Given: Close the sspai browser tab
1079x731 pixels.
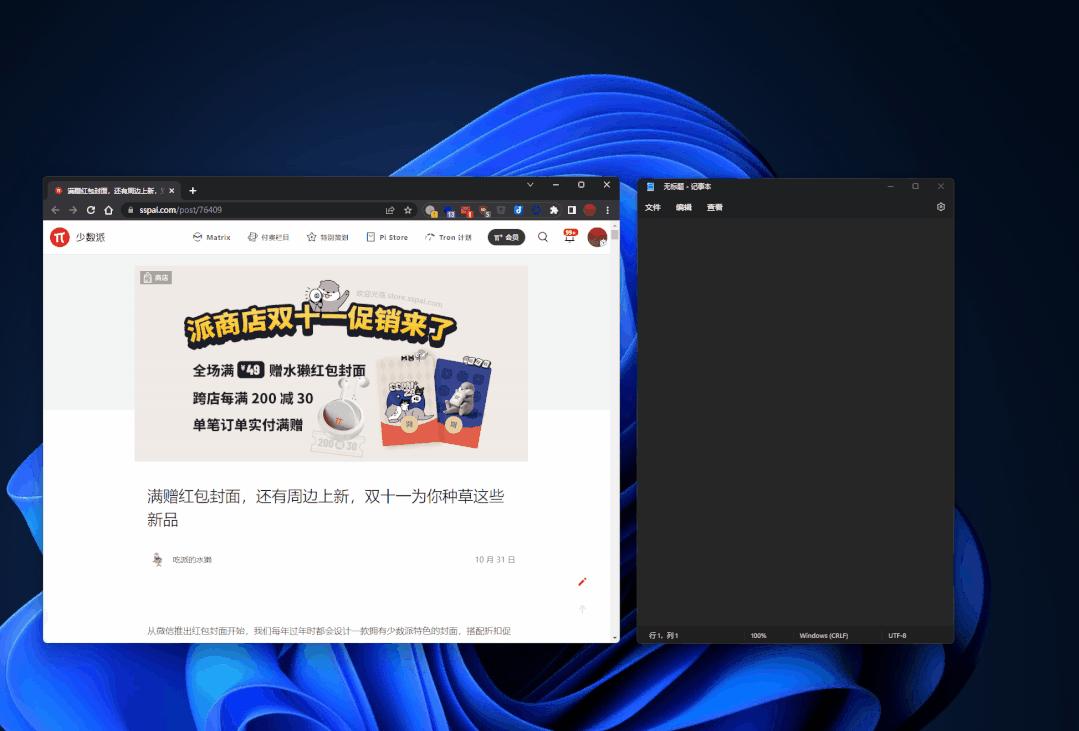Looking at the screenshot, I should pyautogui.click(x=171, y=191).
